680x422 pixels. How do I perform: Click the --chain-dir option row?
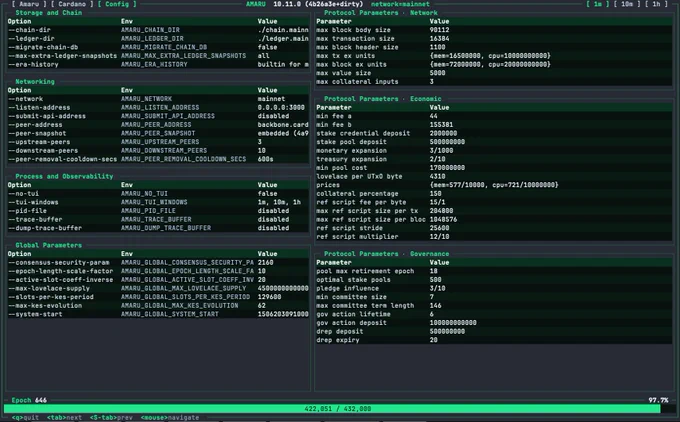[x=158, y=30]
